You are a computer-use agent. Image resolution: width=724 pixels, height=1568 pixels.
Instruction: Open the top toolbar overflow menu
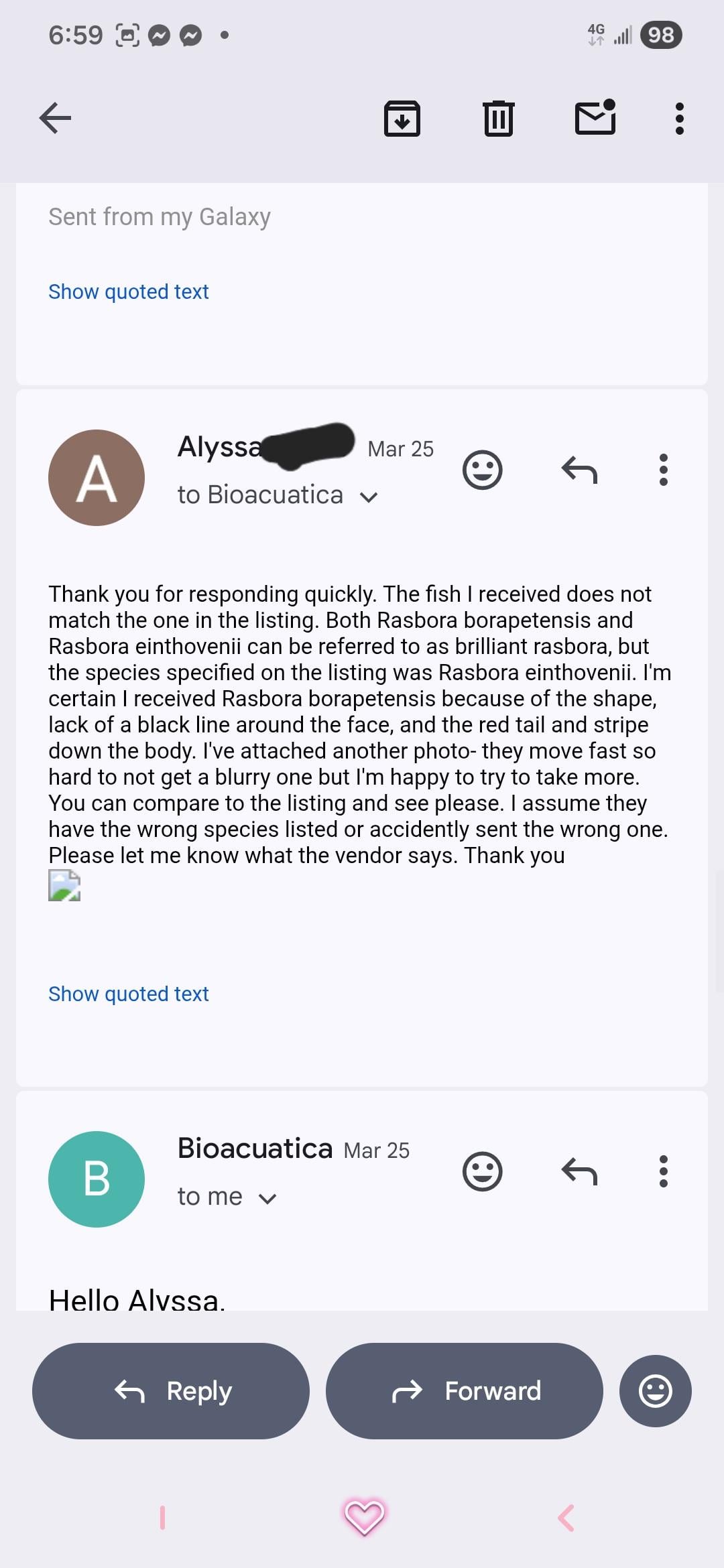(679, 119)
